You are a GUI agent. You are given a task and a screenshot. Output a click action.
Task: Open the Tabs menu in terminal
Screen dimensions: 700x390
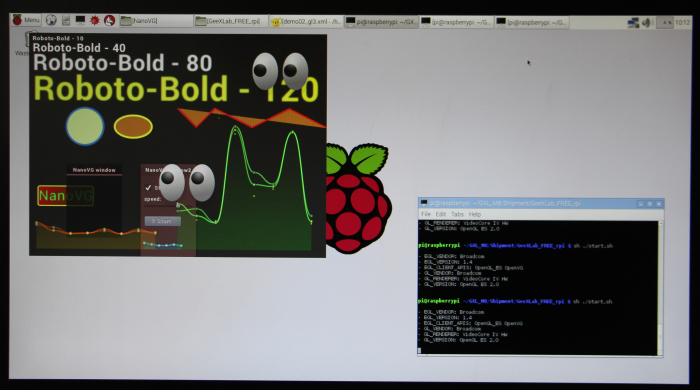457,214
